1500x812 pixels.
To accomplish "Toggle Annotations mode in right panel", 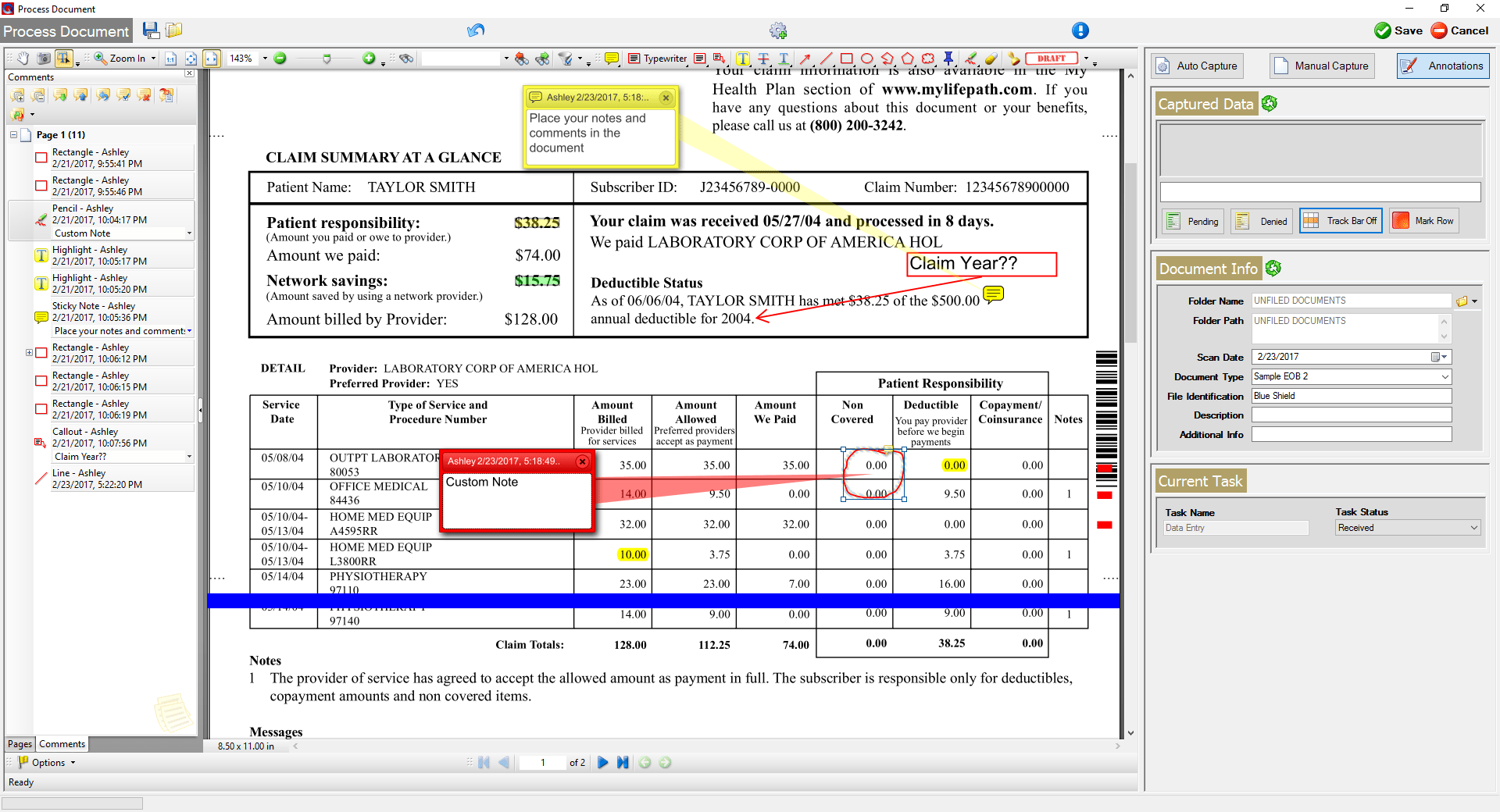I will 1441,66.
